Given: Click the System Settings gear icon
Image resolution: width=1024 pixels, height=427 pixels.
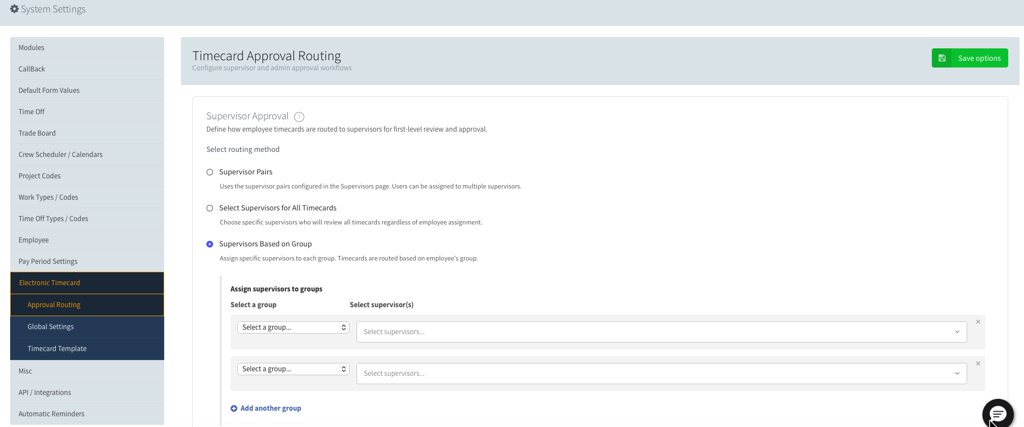Looking at the screenshot, I should tap(14, 10).
